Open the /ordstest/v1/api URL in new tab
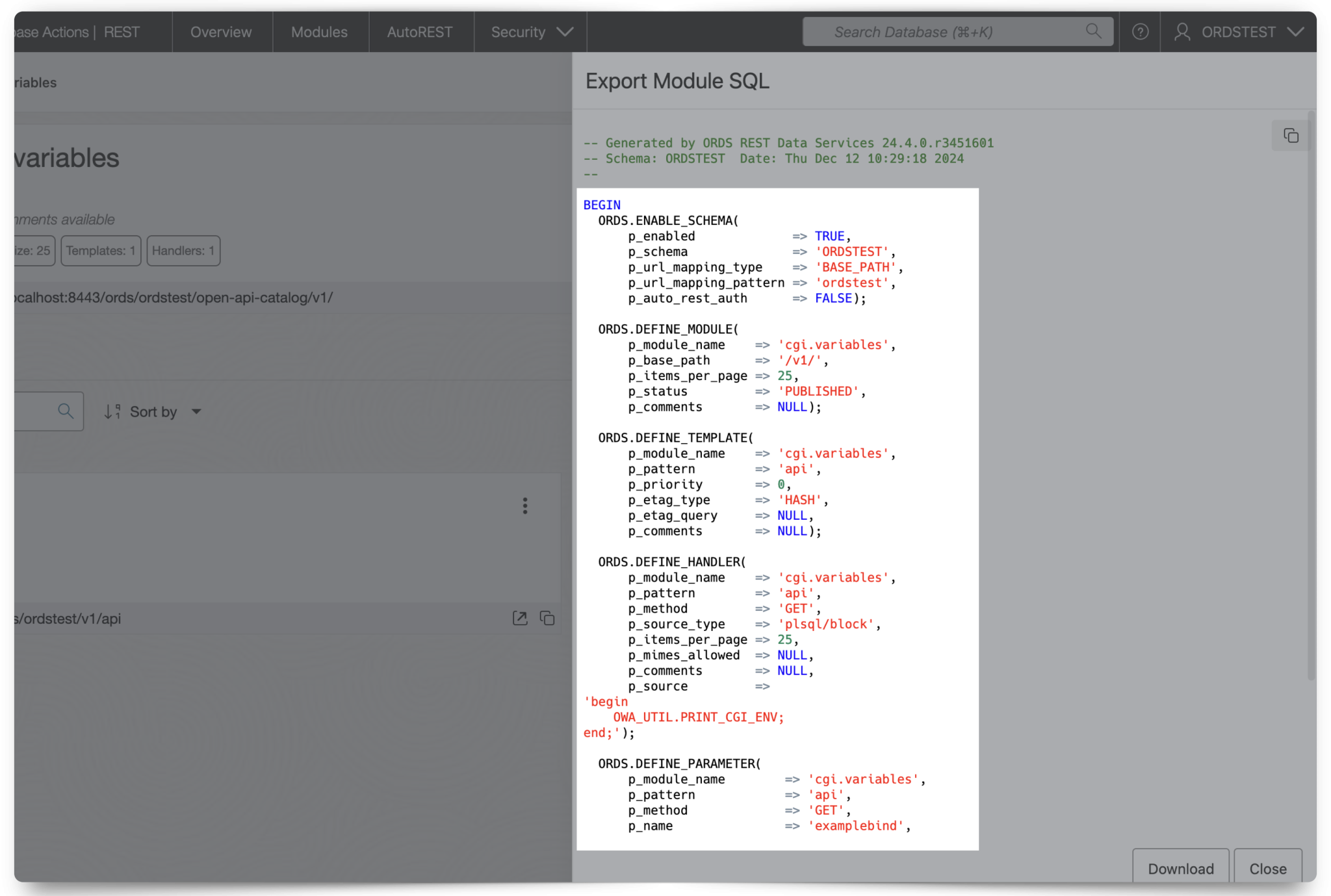Viewport: 1331px width, 896px height. 520,618
